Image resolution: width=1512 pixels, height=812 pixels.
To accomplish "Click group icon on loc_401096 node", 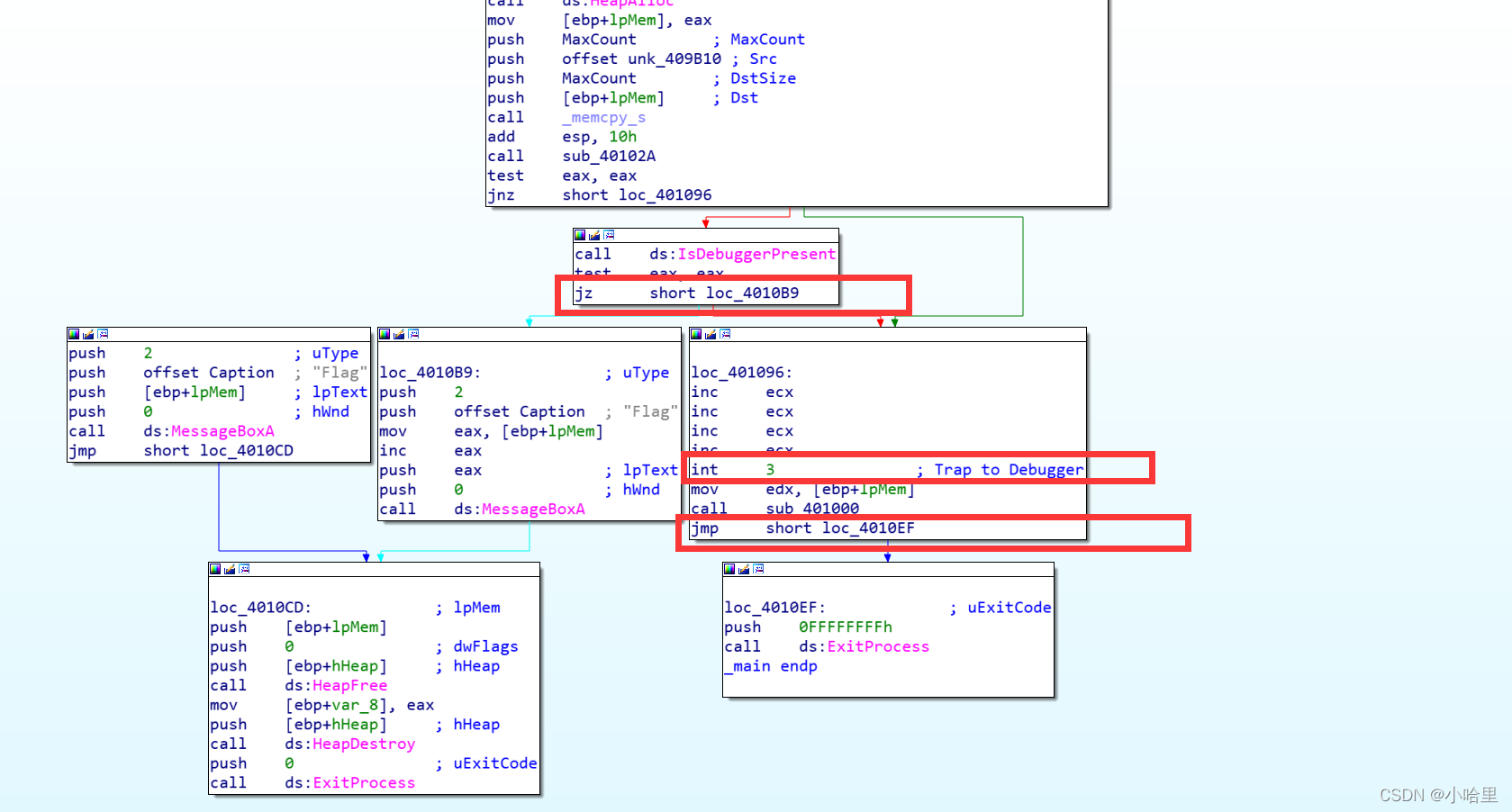I will click(725, 334).
